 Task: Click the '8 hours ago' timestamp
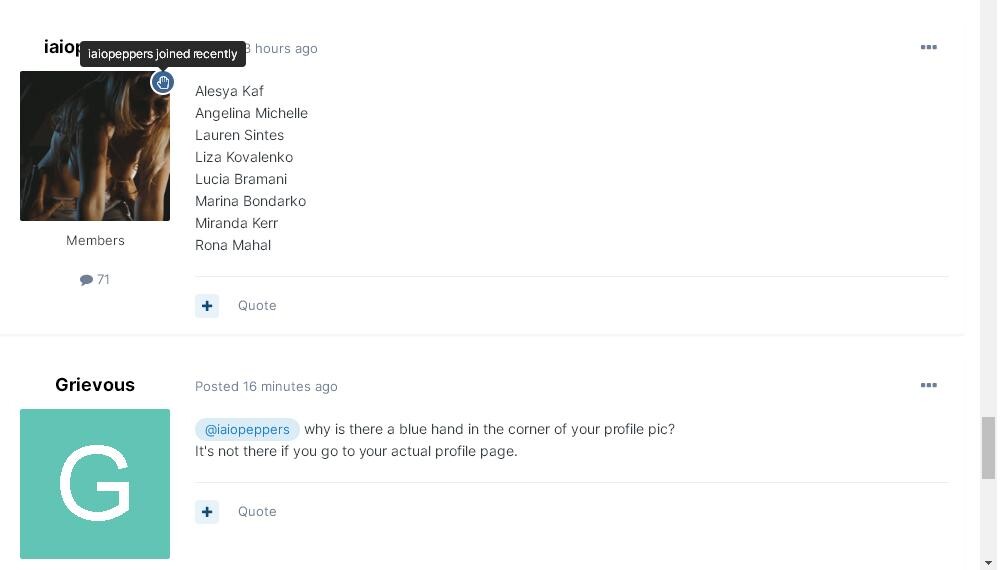coord(281,48)
